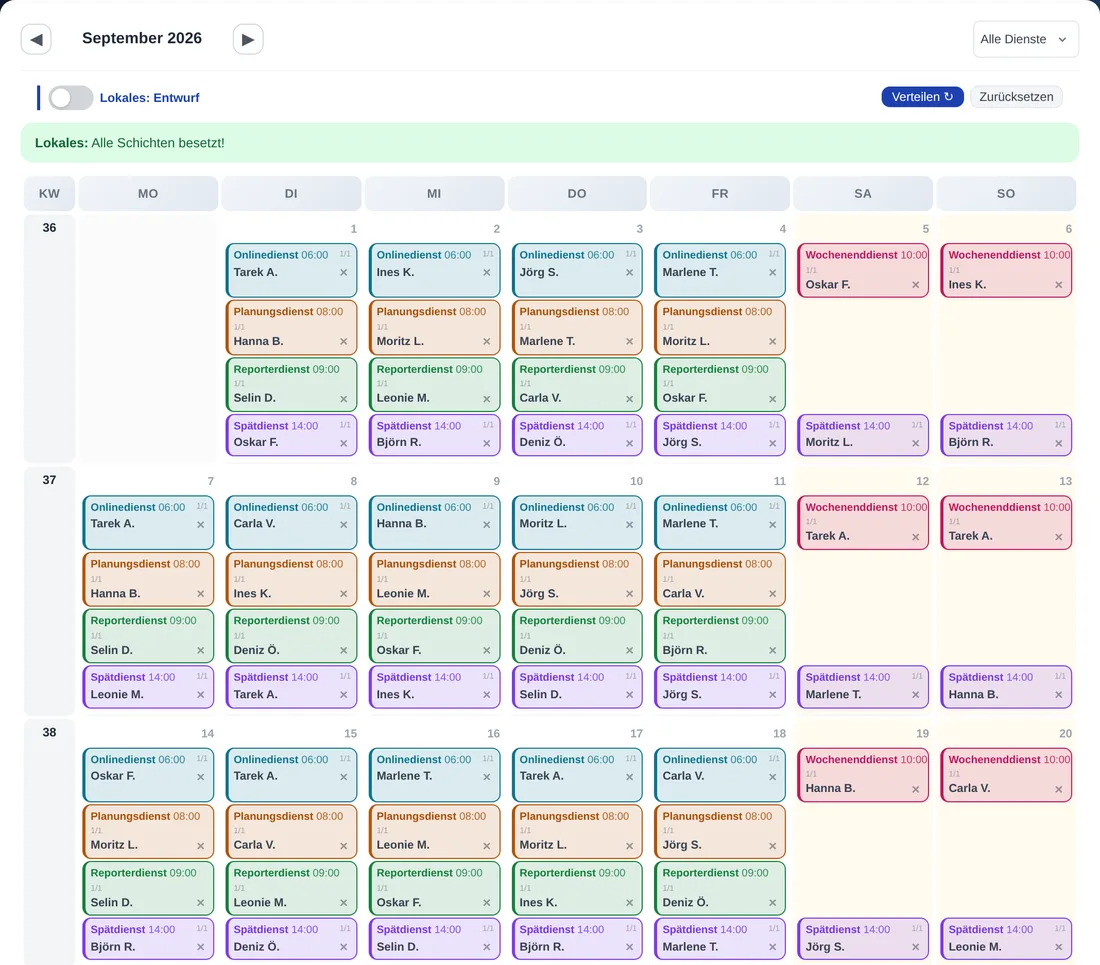Remove Moritz L. from Onlinedienst on September 10
Viewport: 1100px width, 965px height.
pos(630,524)
